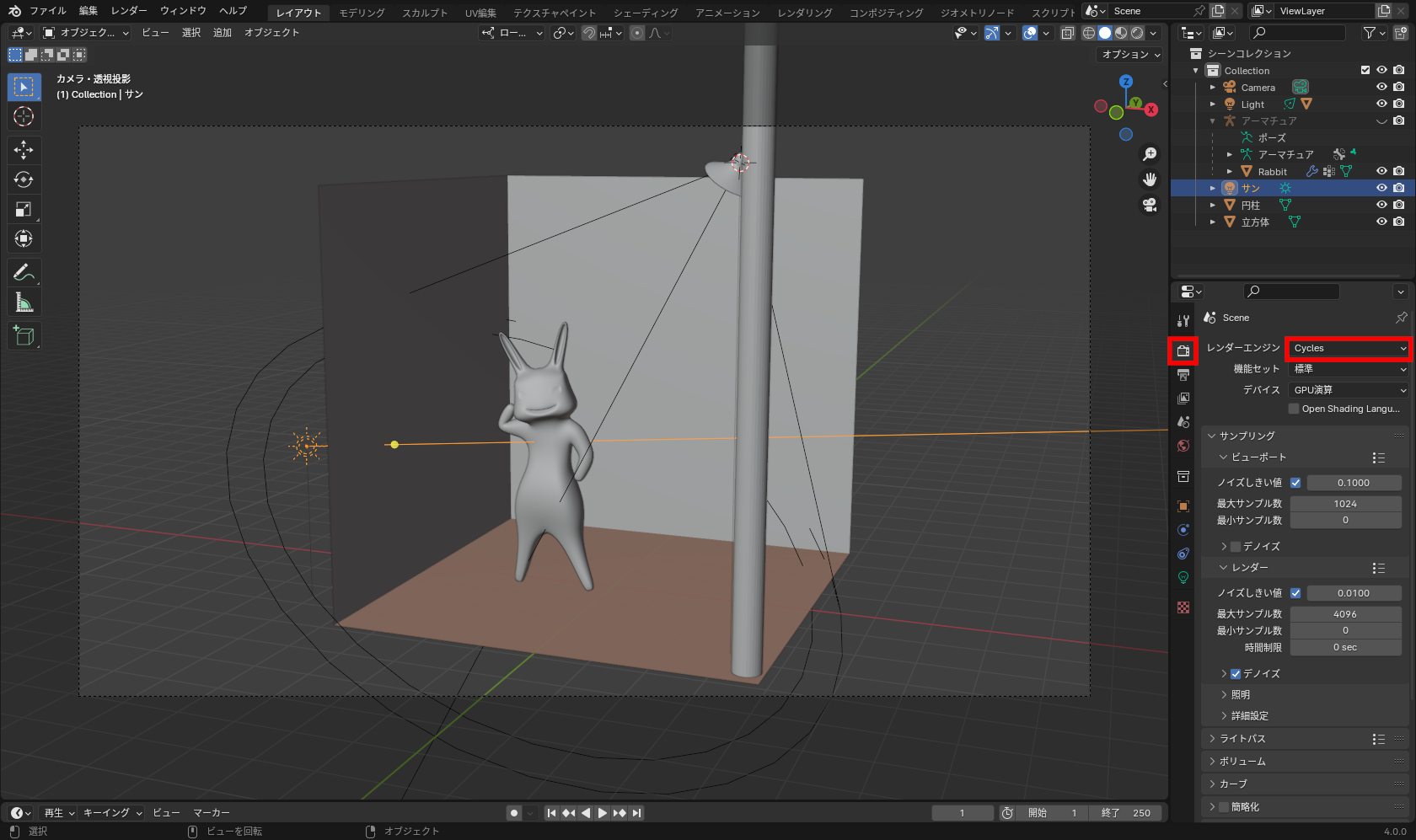
Task: Switch to the モデリング workspace tab
Action: pyautogui.click(x=362, y=13)
